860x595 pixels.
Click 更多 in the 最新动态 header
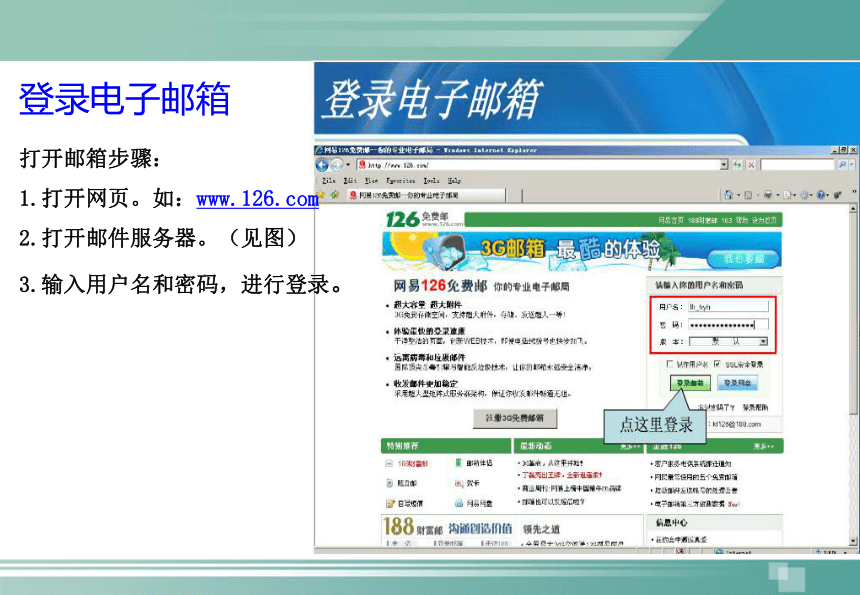coord(630,447)
